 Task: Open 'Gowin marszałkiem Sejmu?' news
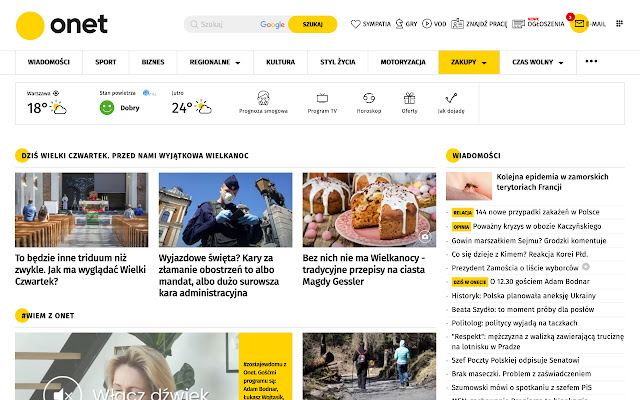click(x=529, y=240)
